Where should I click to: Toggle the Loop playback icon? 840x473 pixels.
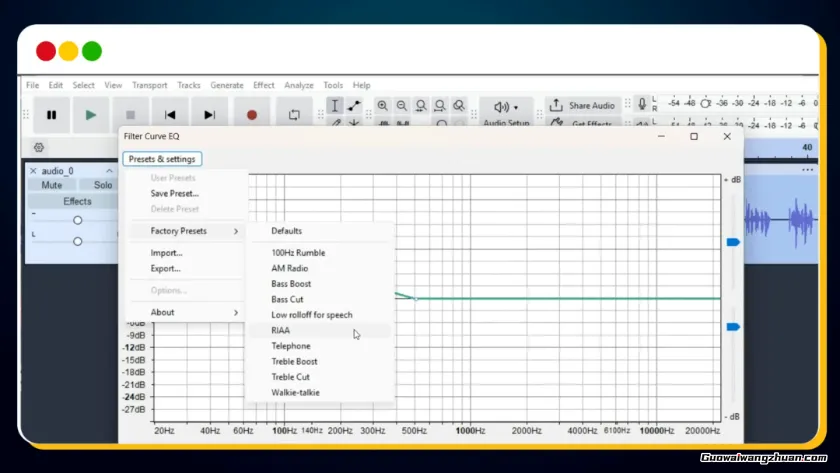click(294, 115)
